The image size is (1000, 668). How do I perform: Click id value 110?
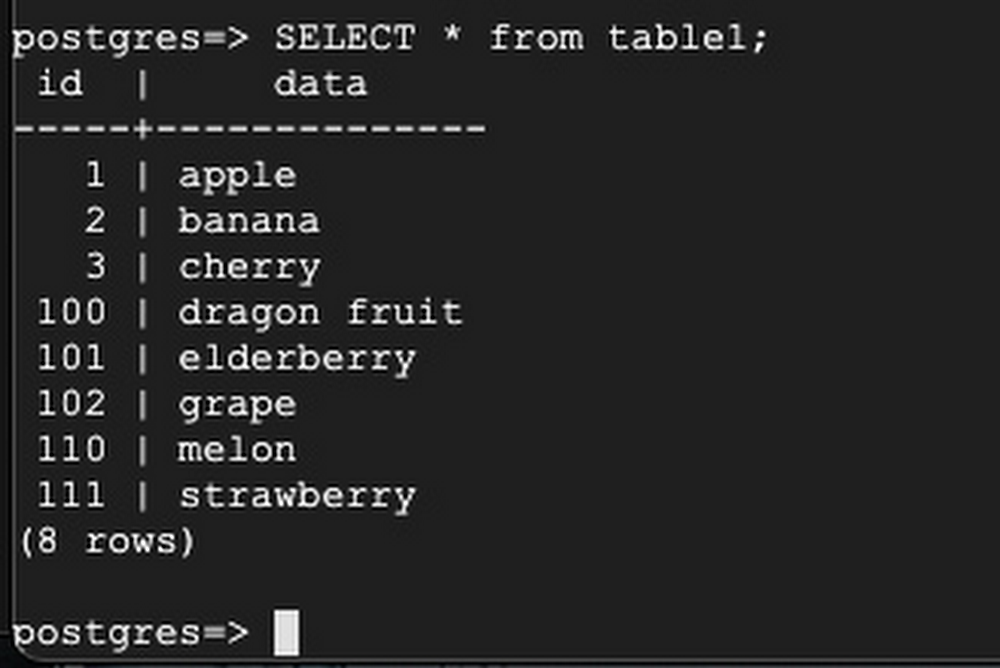point(71,450)
